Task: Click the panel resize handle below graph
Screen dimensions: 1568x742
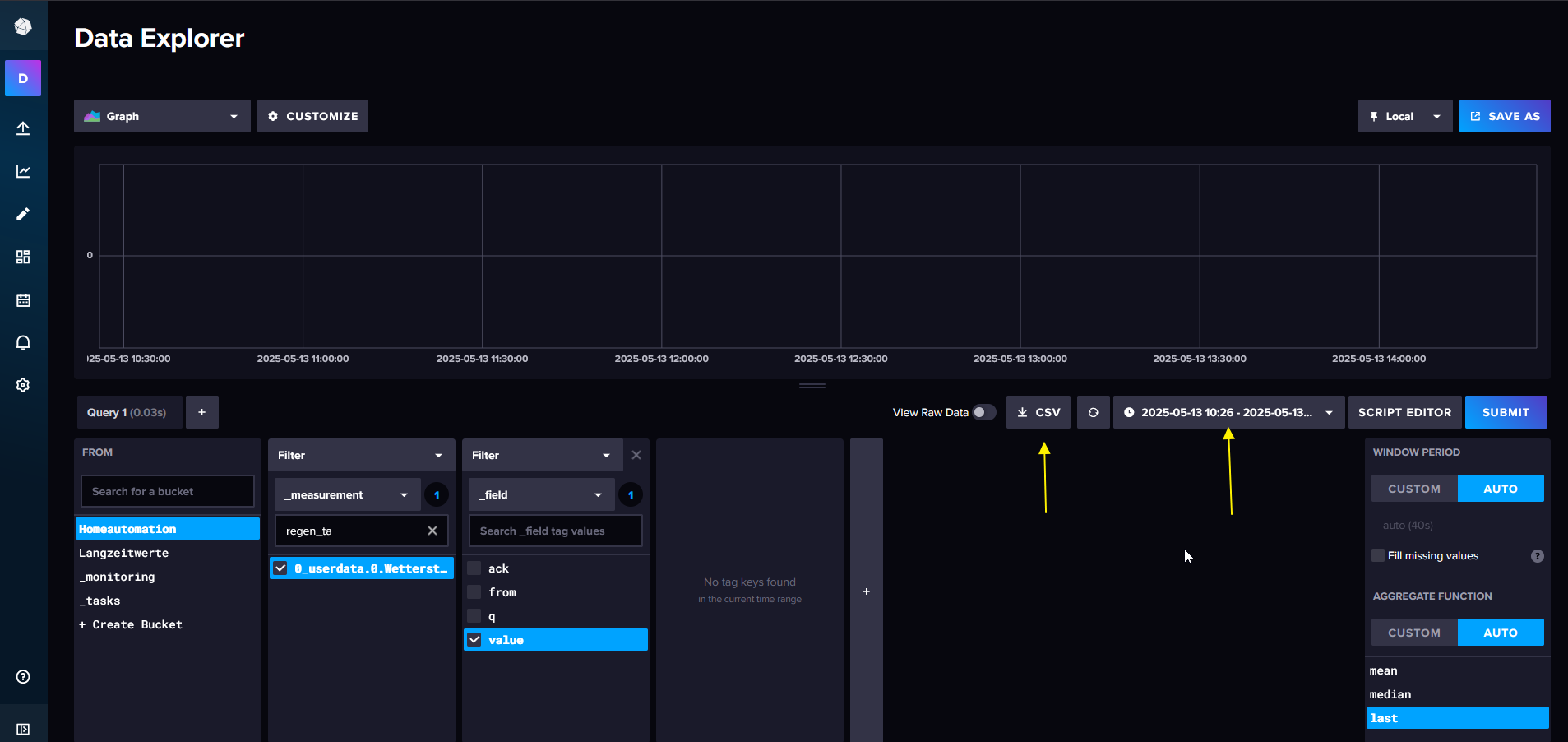Action: 812,386
